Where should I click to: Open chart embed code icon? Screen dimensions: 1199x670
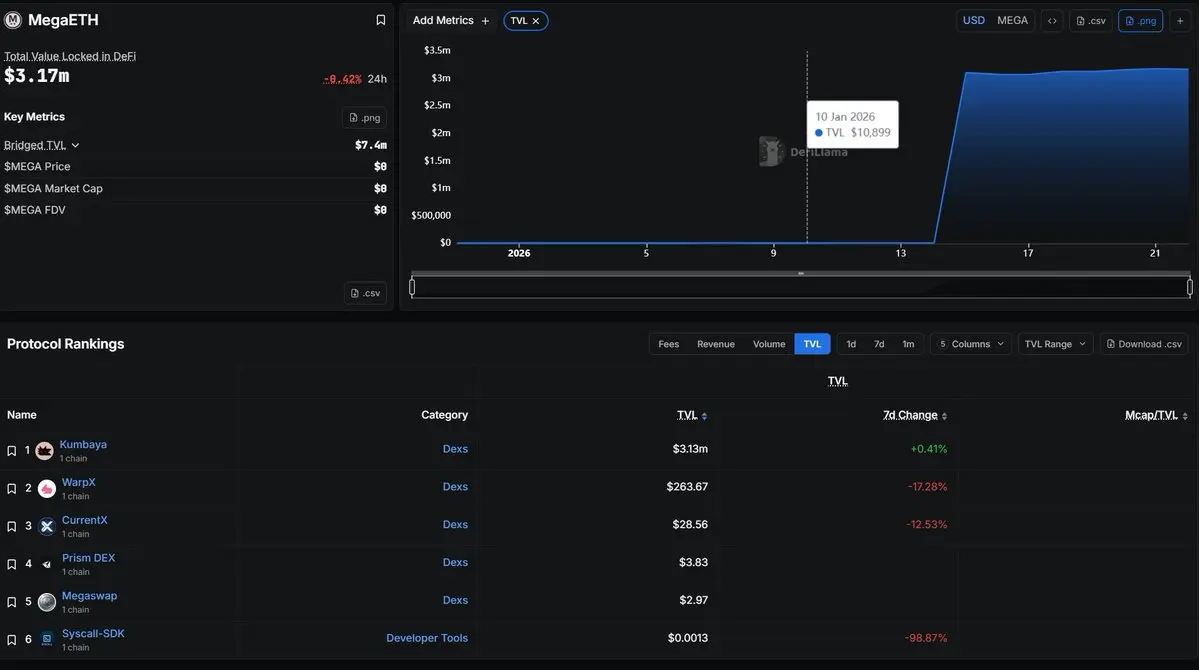click(x=1052, y=21)
